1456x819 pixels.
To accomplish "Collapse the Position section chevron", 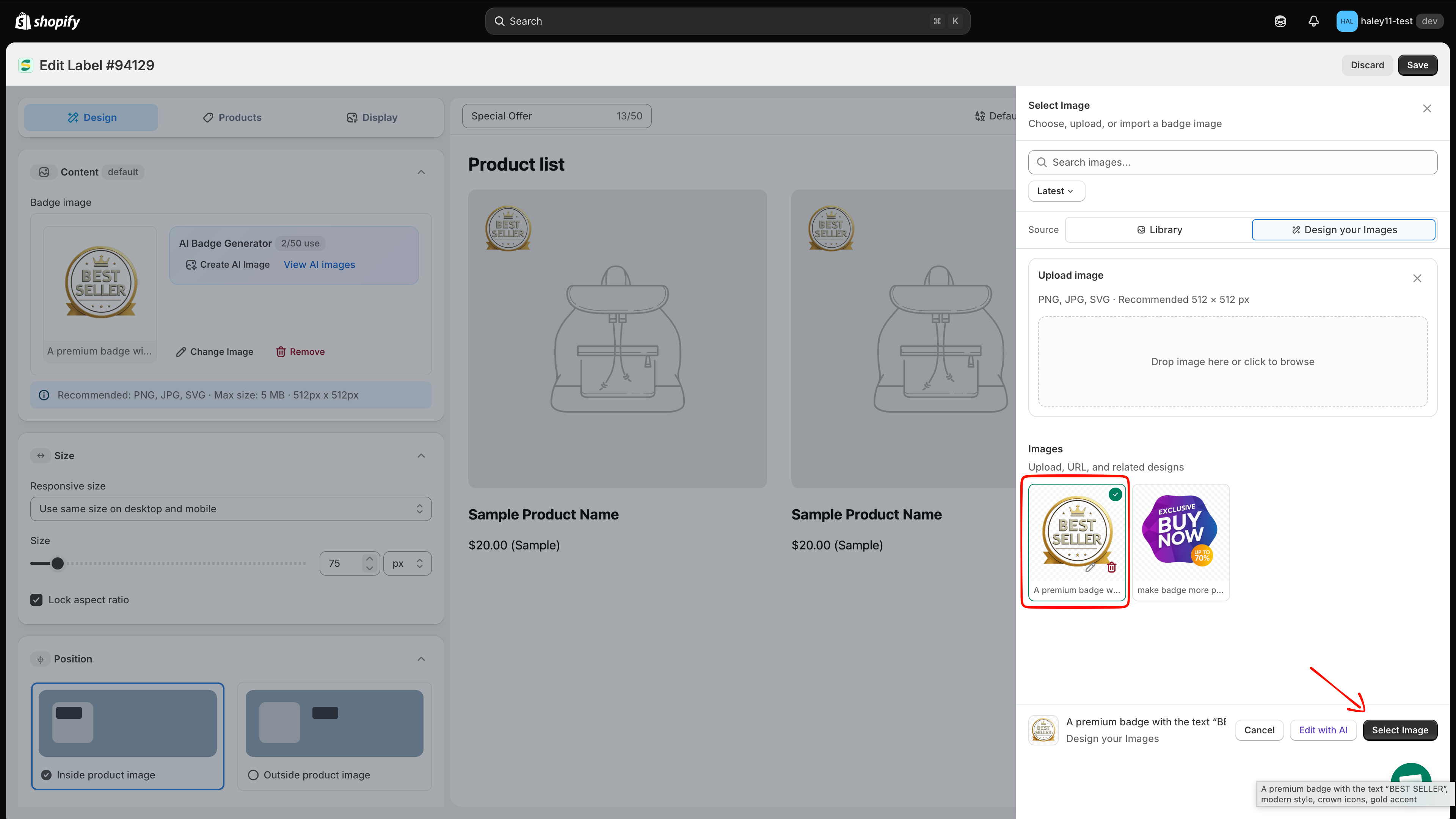I will (421, 659).
